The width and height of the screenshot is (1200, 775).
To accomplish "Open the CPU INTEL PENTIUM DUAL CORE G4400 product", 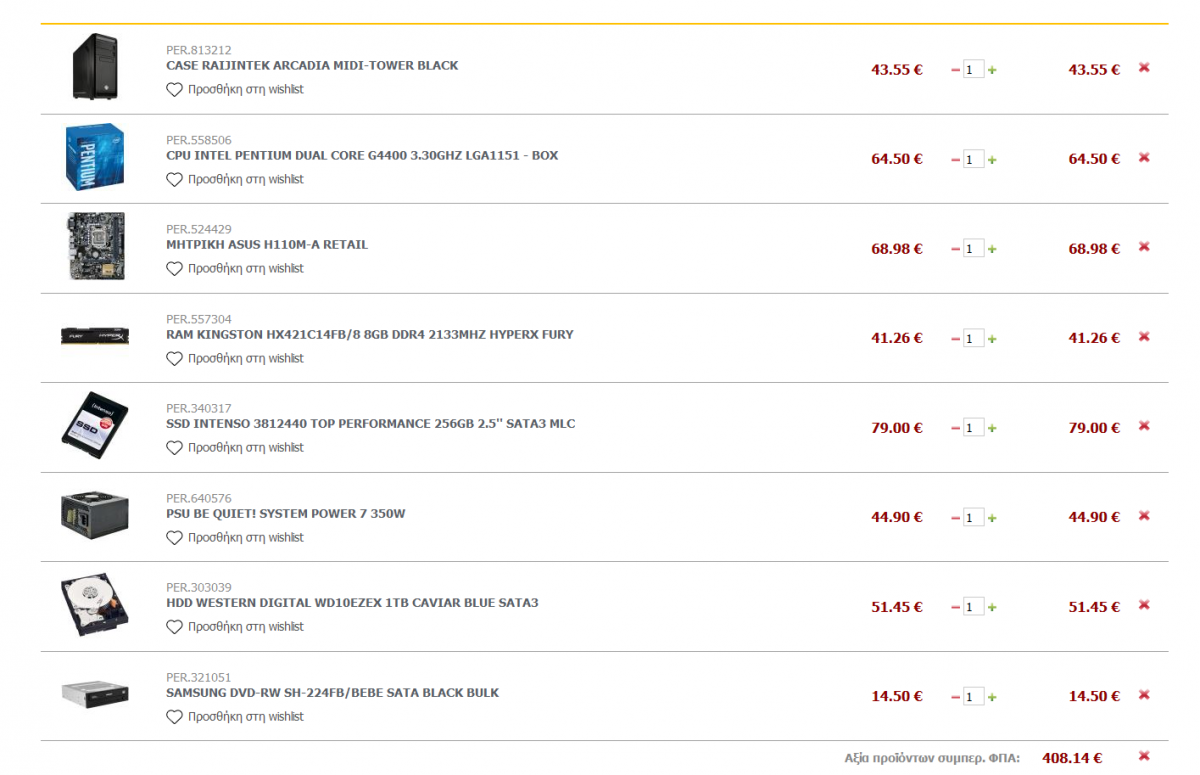I will click(362, 155).
